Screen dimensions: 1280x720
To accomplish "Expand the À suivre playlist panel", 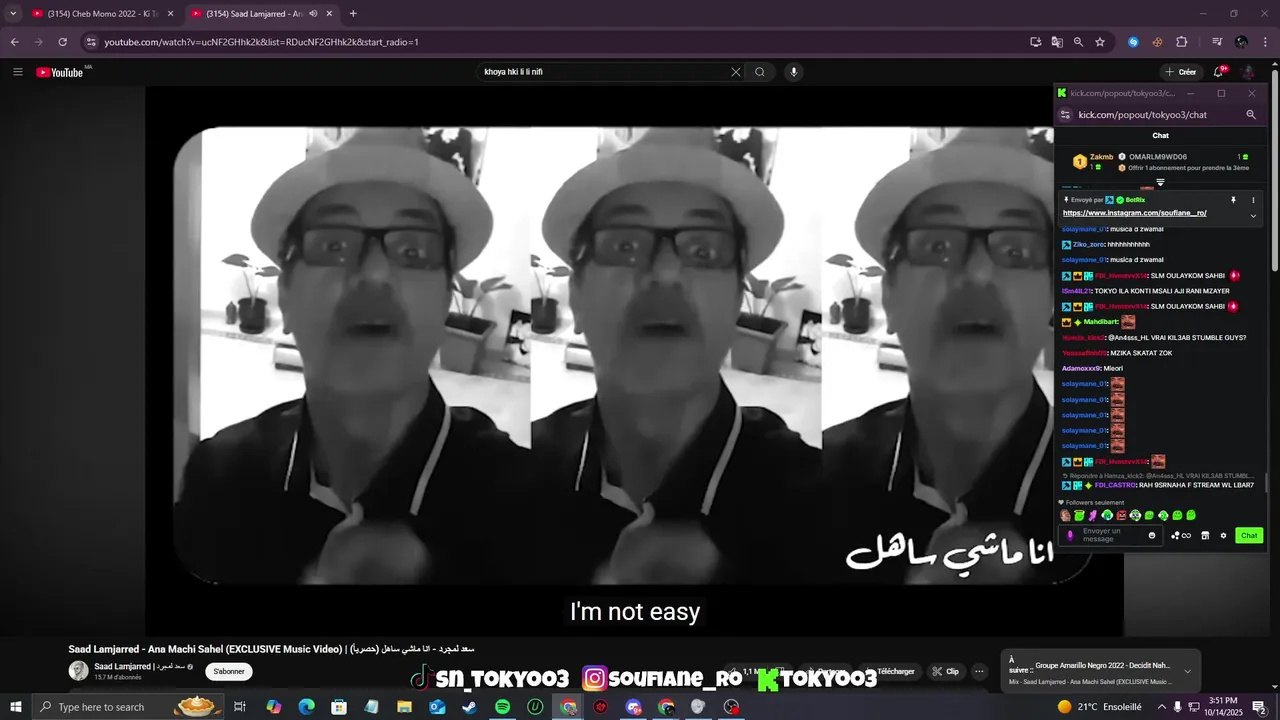I will pyautogui.click(x=1187, y=671).
